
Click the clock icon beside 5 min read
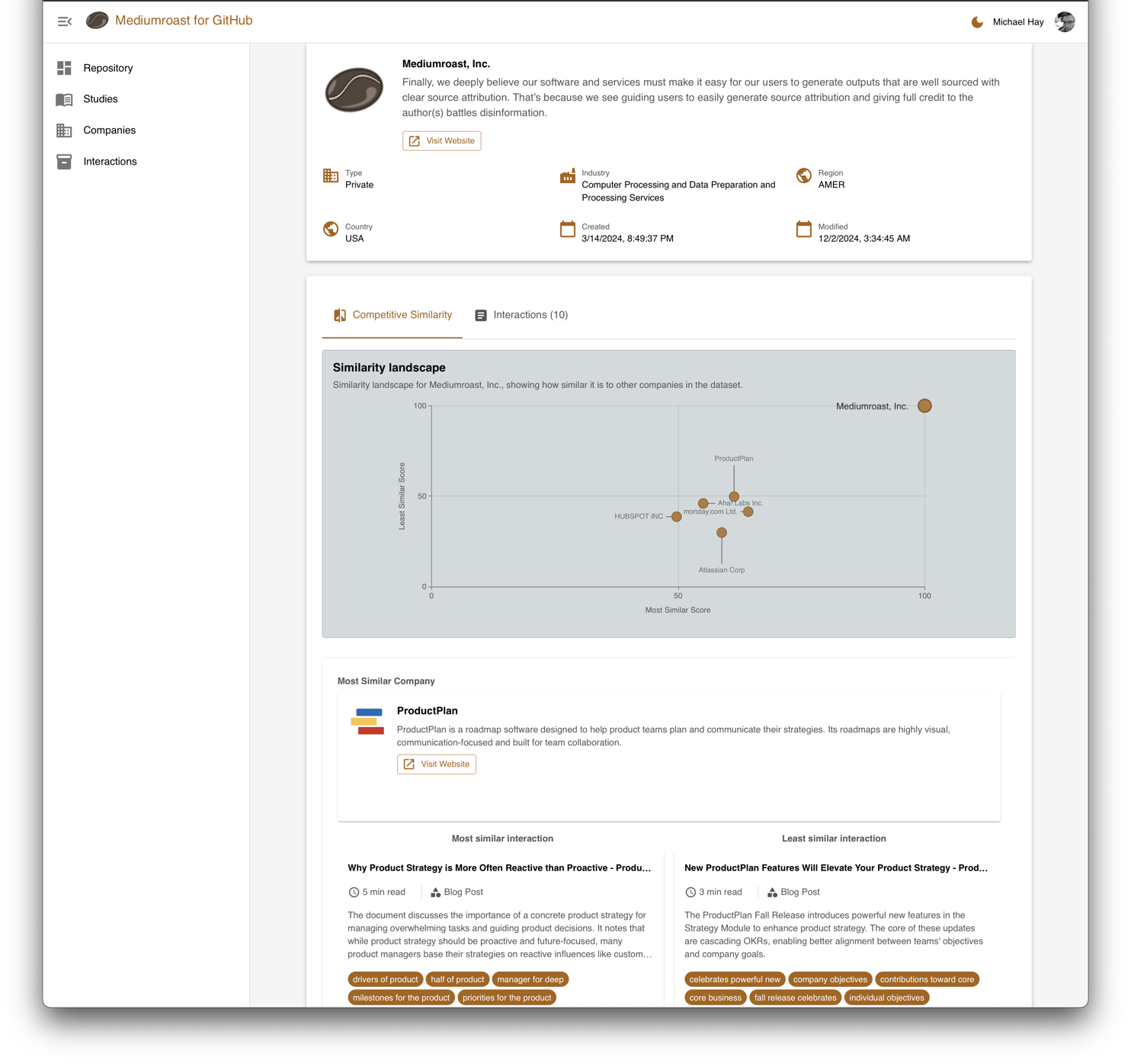click(353, 892)
